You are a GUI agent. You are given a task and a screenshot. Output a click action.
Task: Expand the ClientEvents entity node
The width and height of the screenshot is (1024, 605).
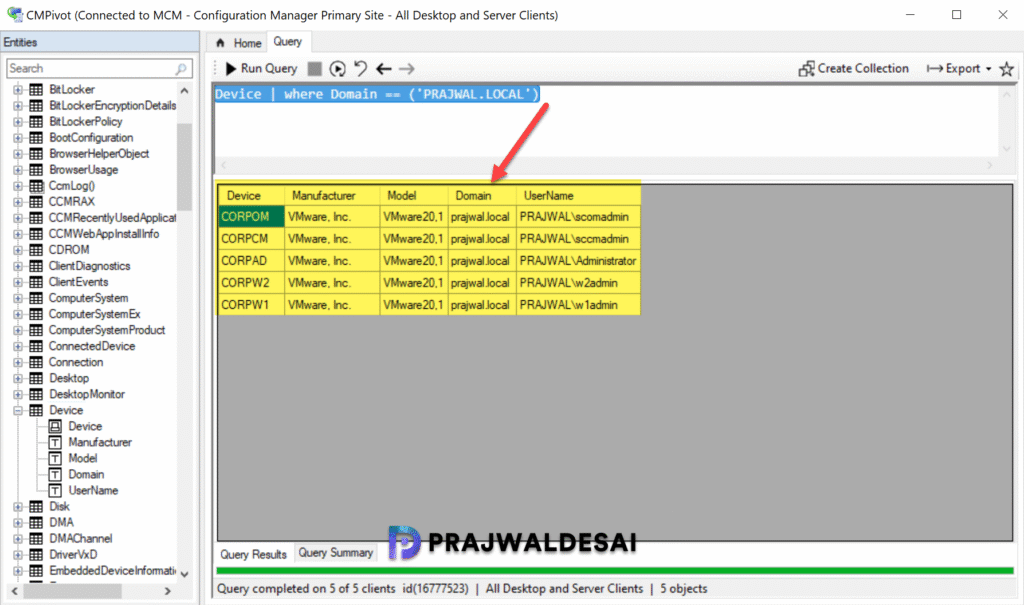pos(18,282)
